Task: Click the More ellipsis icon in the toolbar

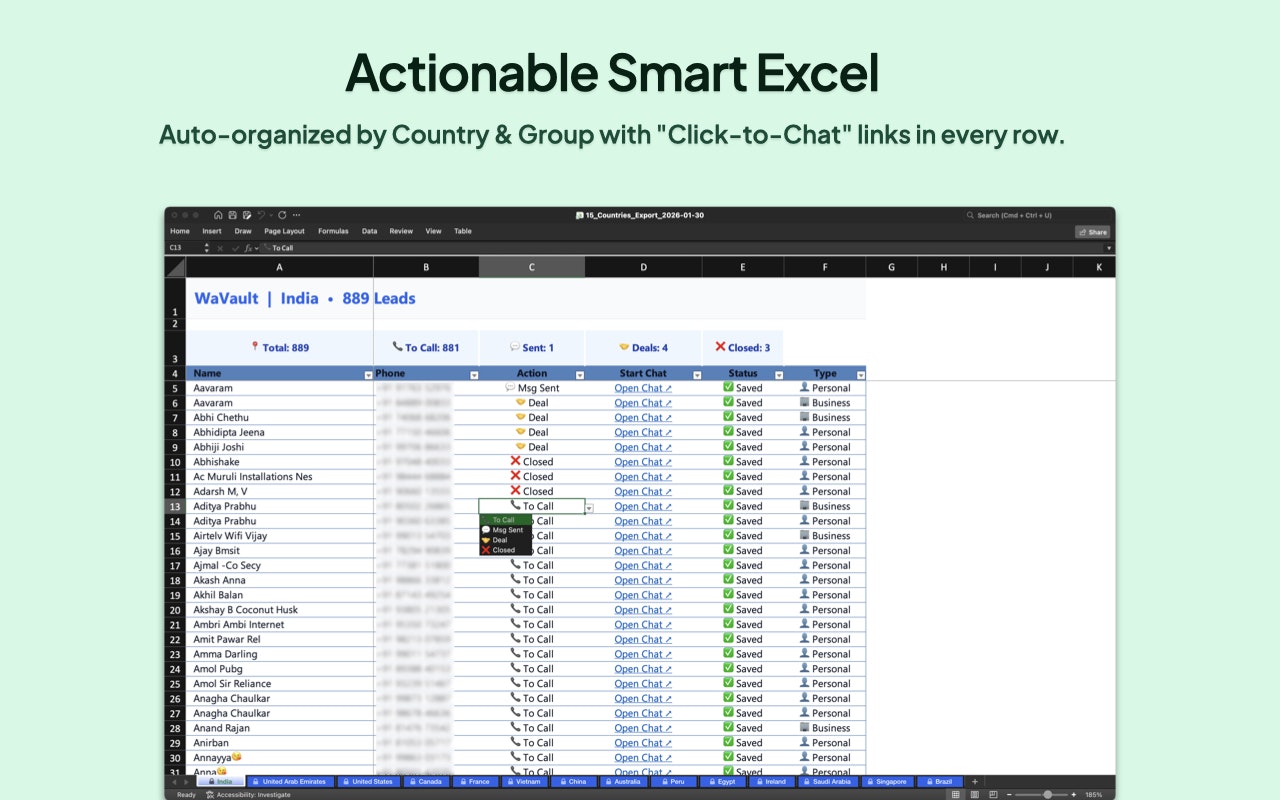Action: [296, 215]
